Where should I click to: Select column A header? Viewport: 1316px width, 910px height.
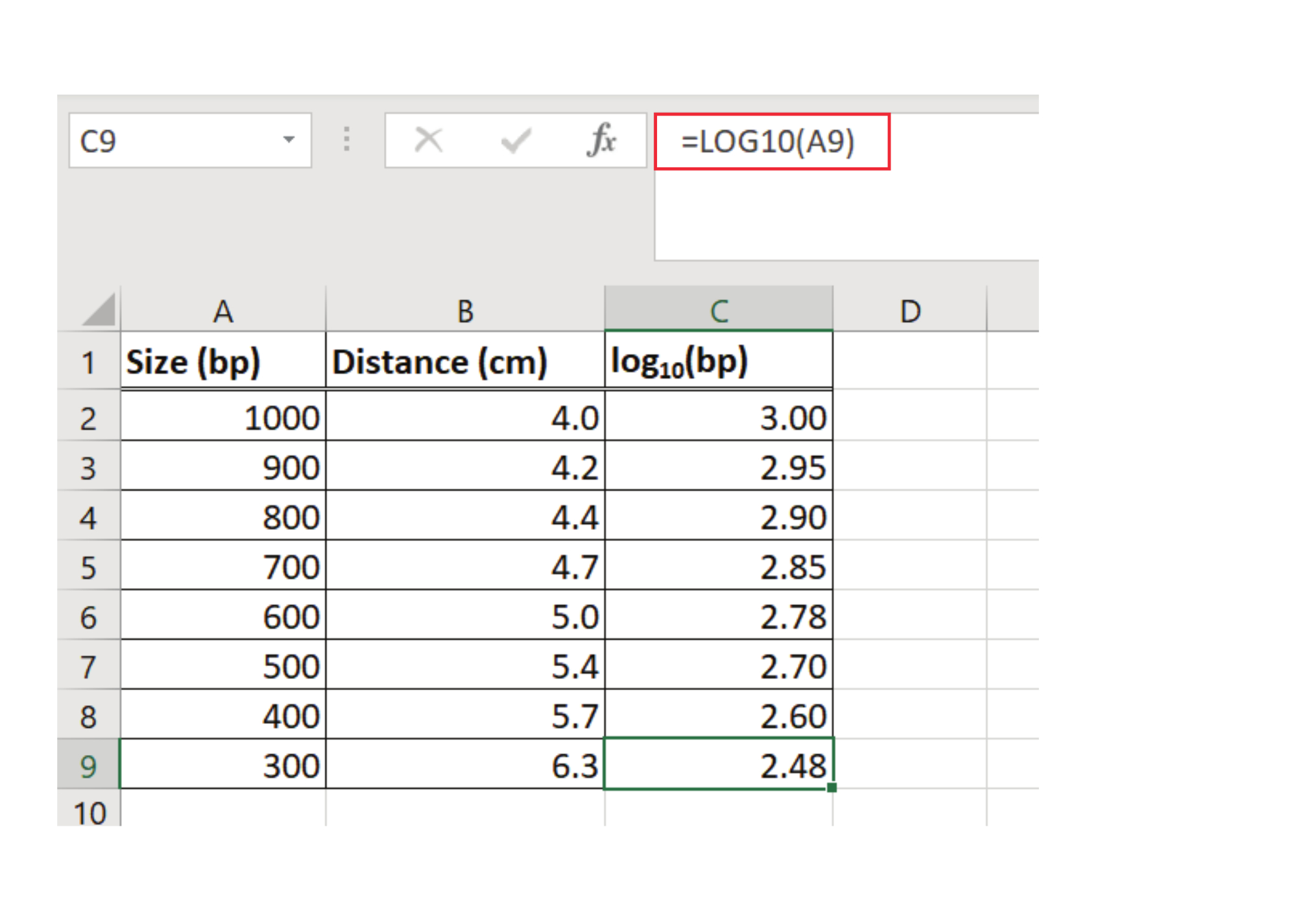click(222, 311)
